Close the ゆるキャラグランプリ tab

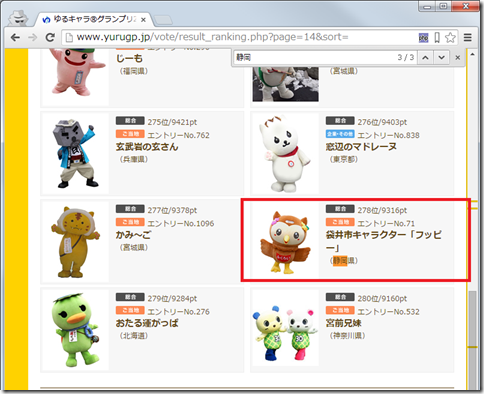(143, 20)
